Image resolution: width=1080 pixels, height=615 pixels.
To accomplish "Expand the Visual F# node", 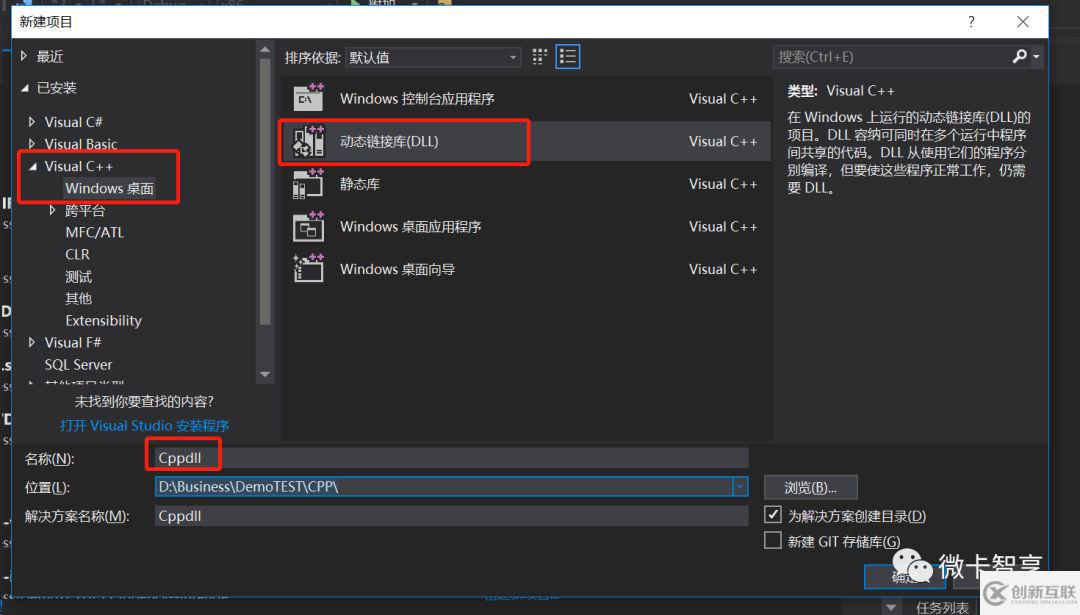I will tap(32, 342).
